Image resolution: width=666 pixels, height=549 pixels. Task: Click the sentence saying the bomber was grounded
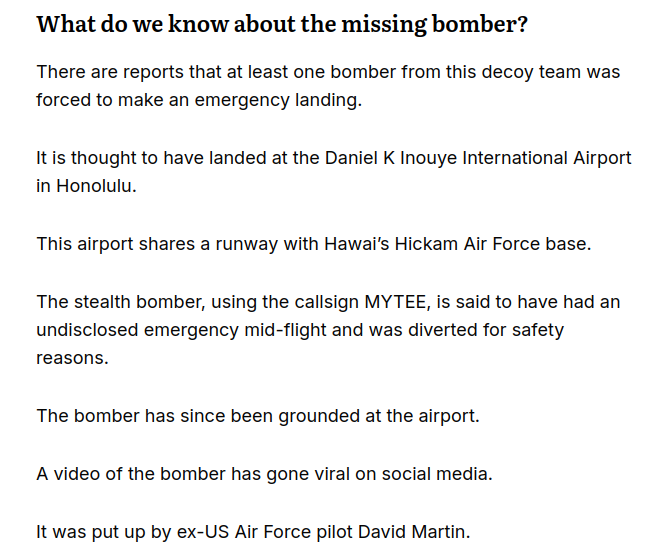(258, 416)
